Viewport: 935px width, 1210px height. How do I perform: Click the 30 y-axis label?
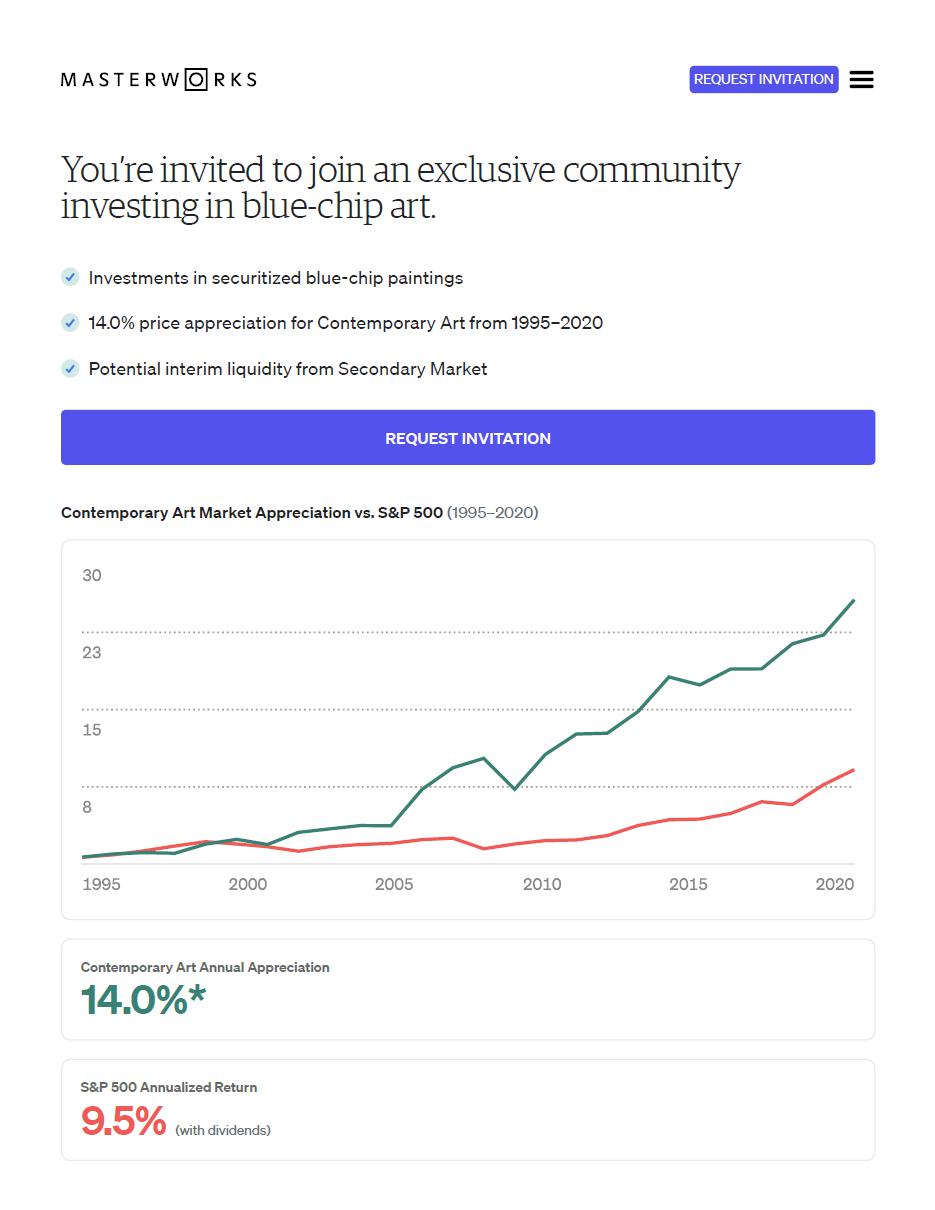tap(92, 575)
